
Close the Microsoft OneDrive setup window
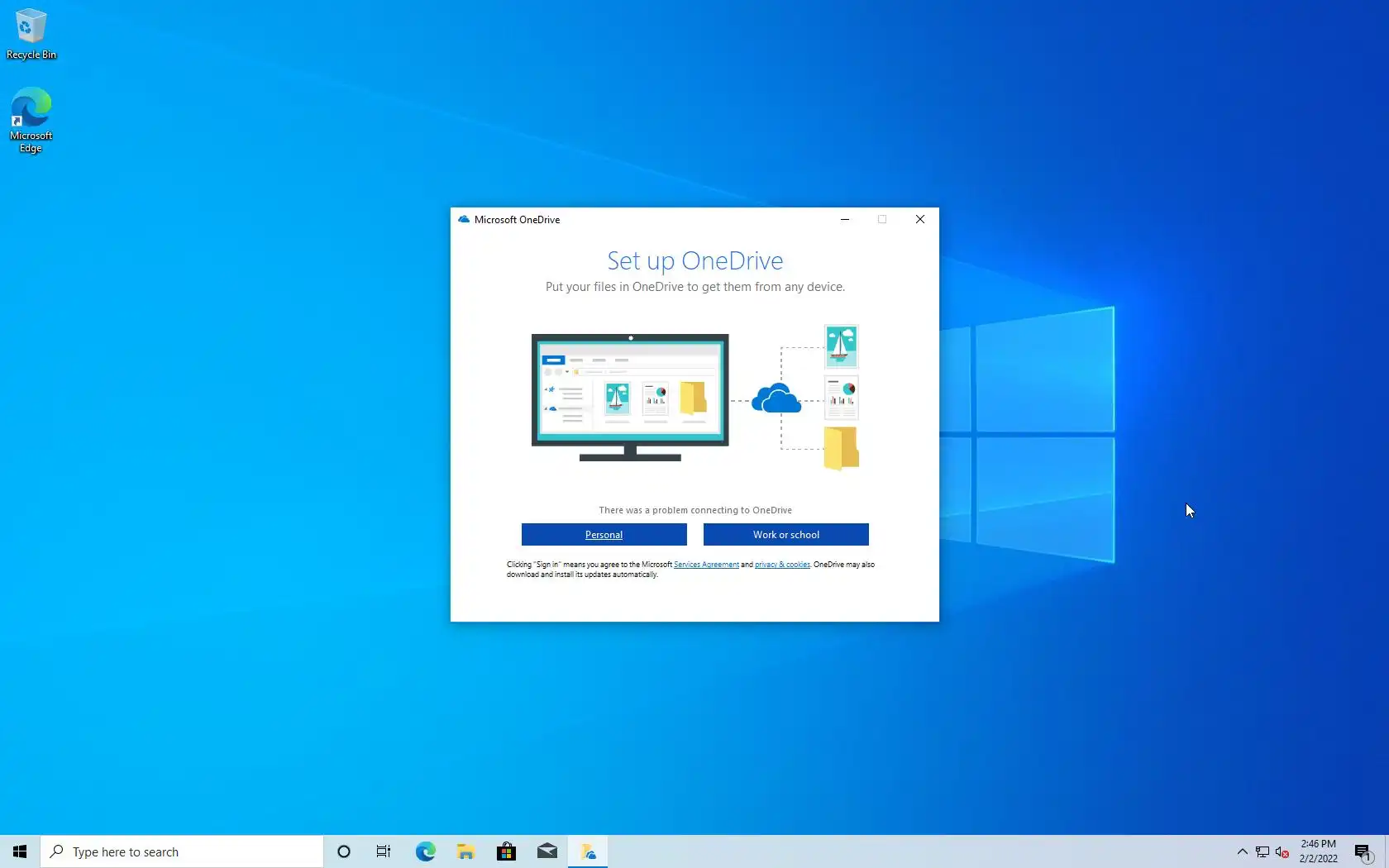point(920,219)
